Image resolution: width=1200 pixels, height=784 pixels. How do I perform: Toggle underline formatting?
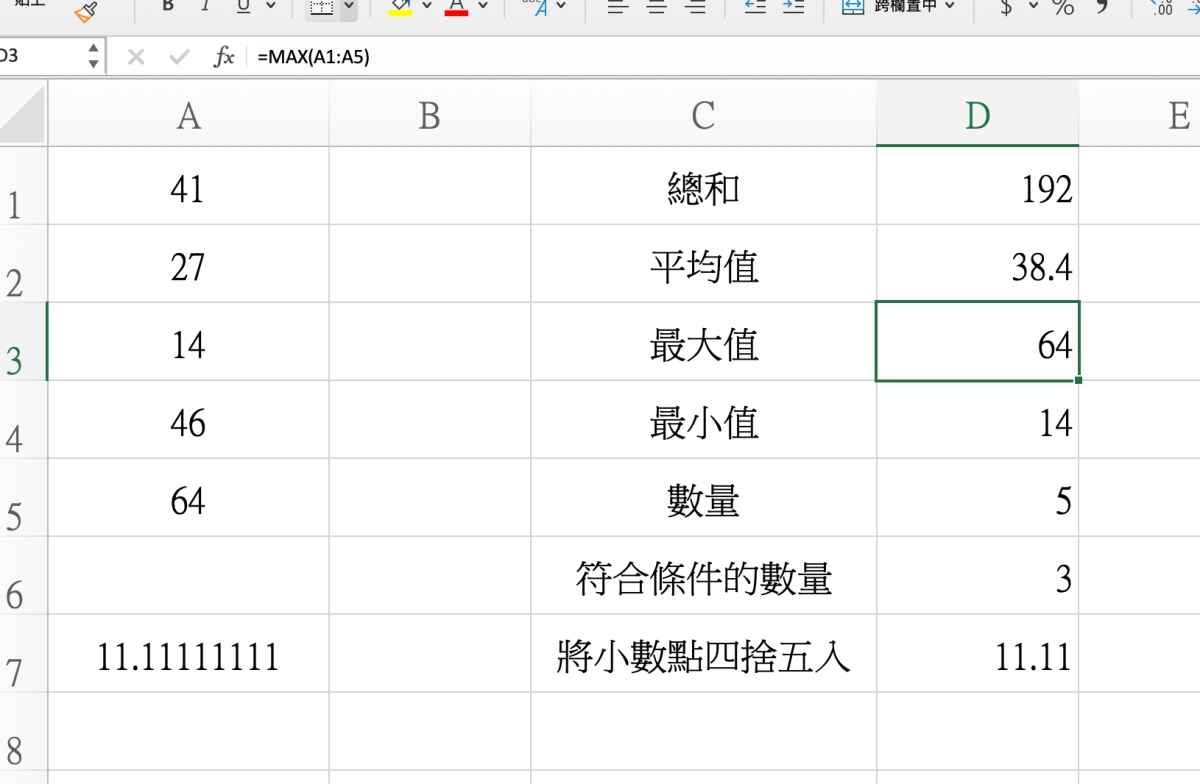tap(243, 7)
